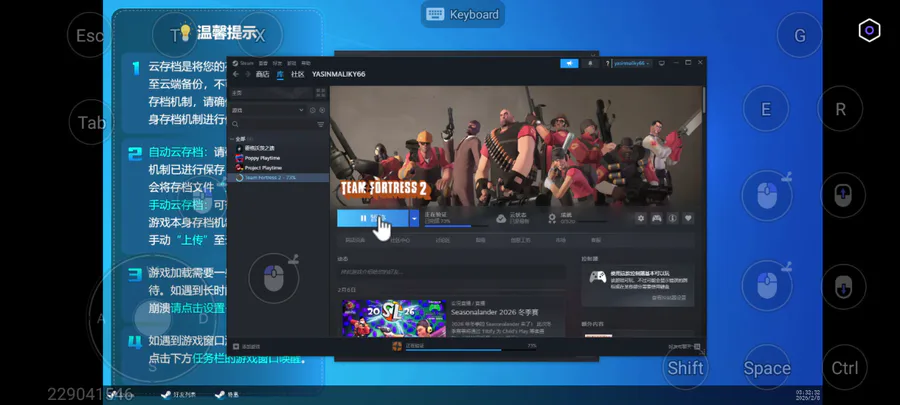Screen dimensions: 900x405
Task: Tap the virtual R key
Action: pos(840,109)
